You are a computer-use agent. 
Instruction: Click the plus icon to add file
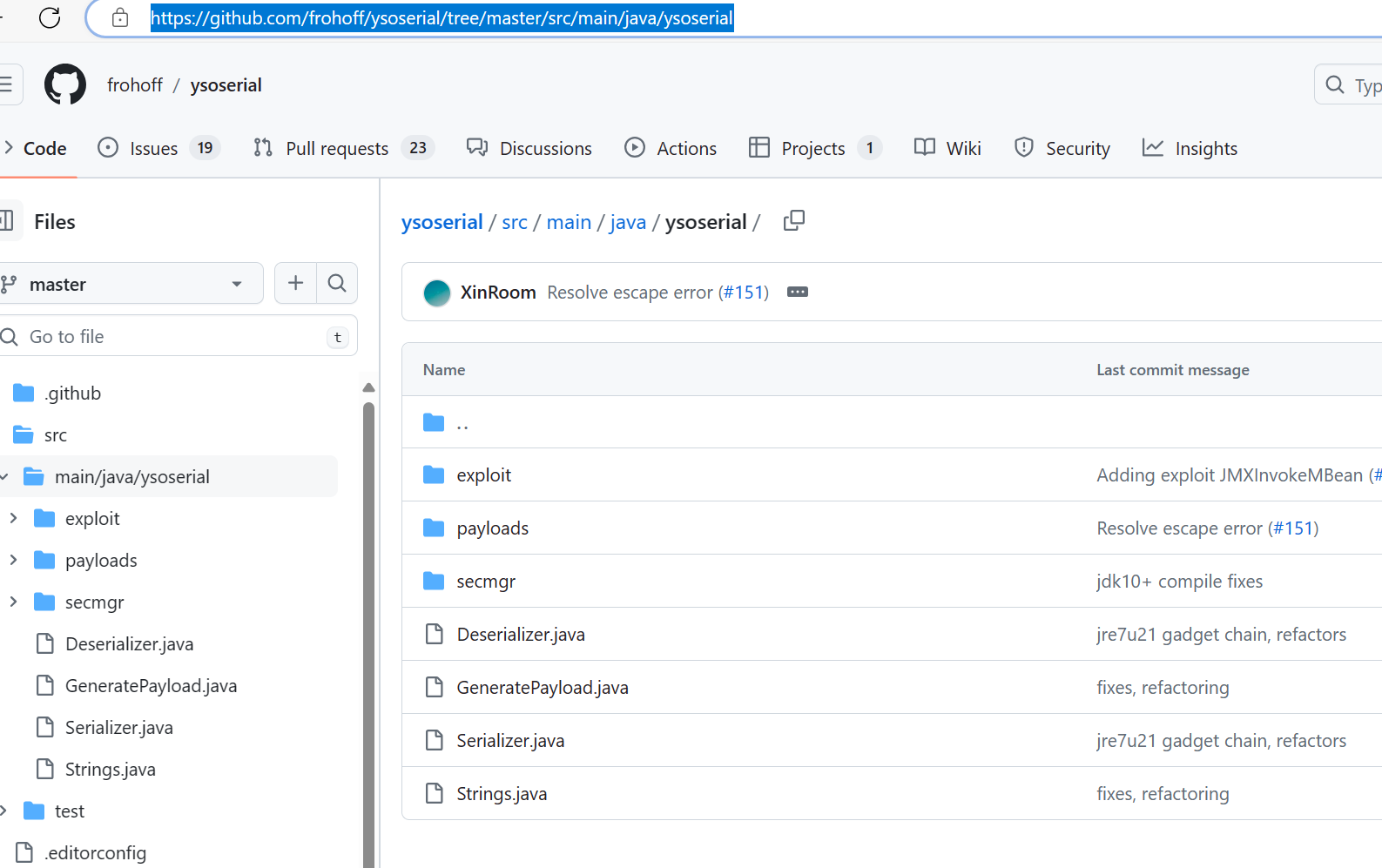tap(295, 283)
